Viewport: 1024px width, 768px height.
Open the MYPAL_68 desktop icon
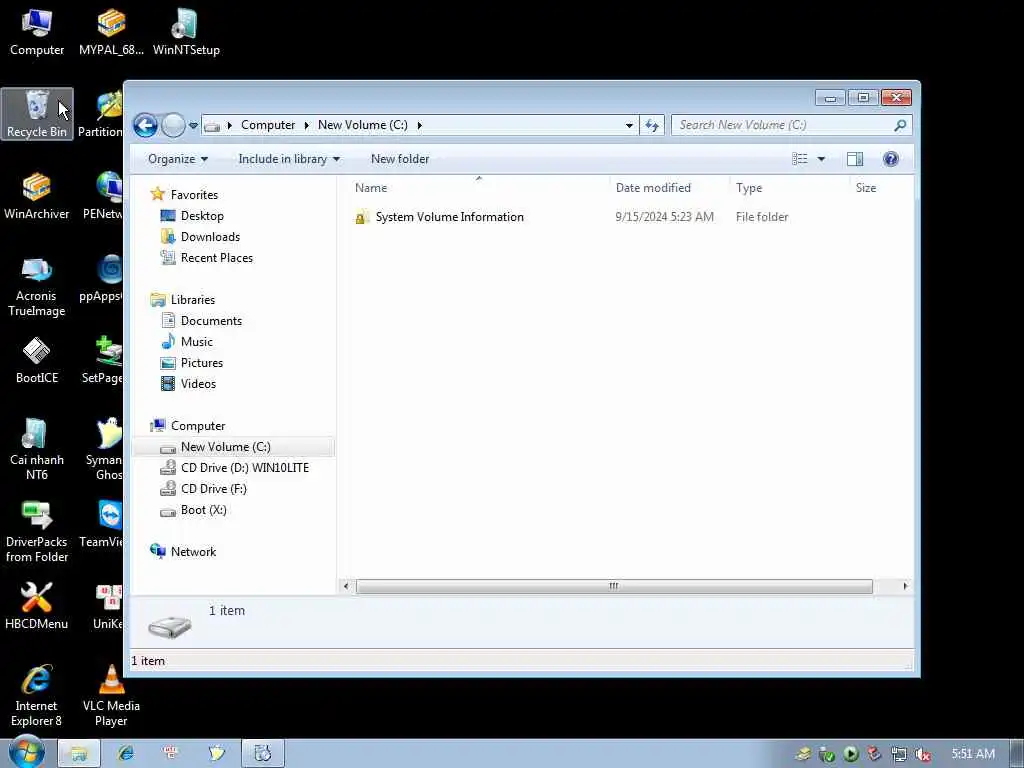coord(111,31)
